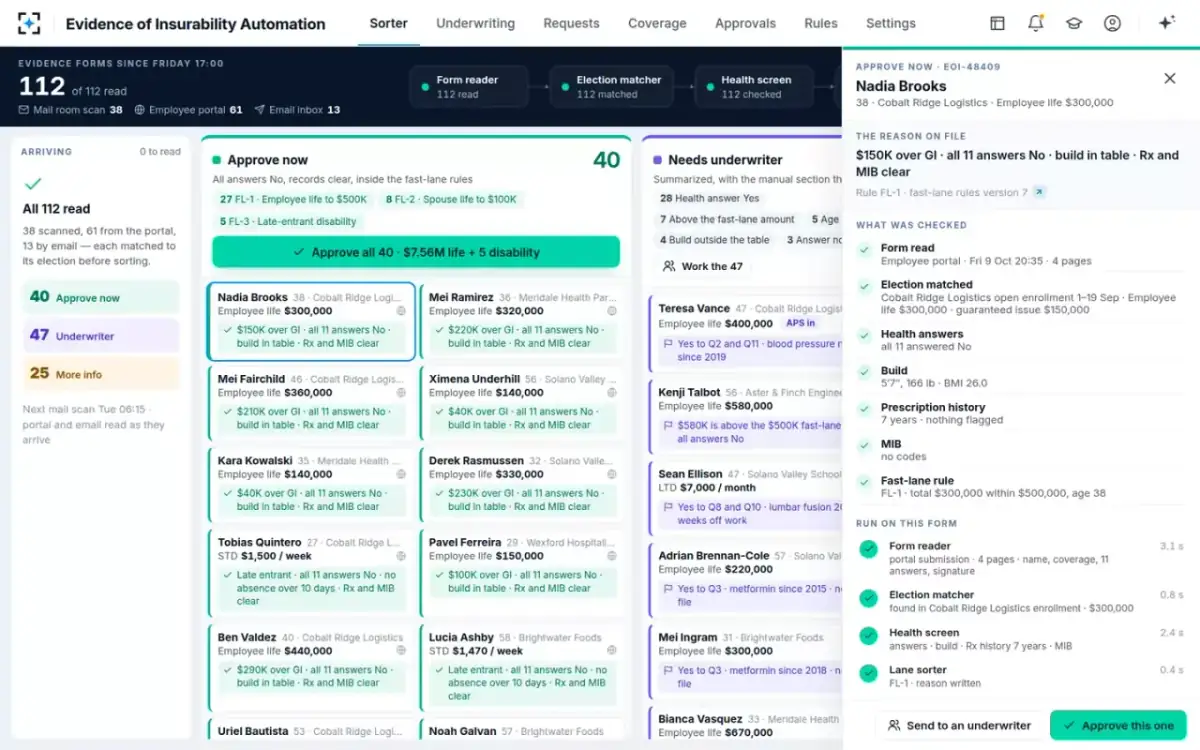Click the checkmark next to Prescription history
The width and height of the screenshot is (1200, 750).
864,408
